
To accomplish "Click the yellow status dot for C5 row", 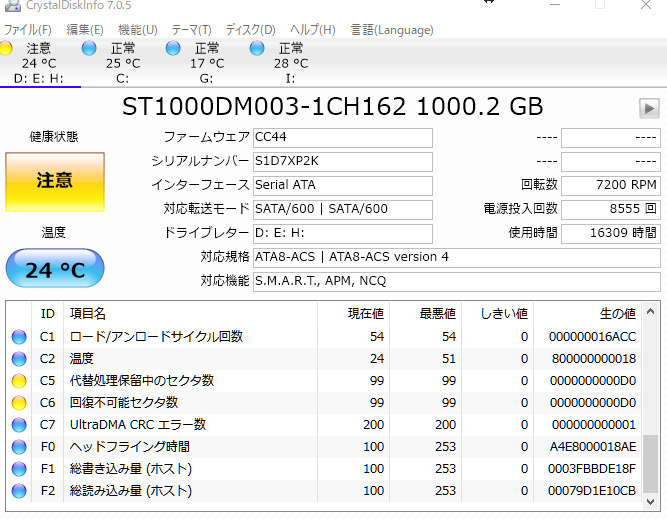I will click(19, 381).
